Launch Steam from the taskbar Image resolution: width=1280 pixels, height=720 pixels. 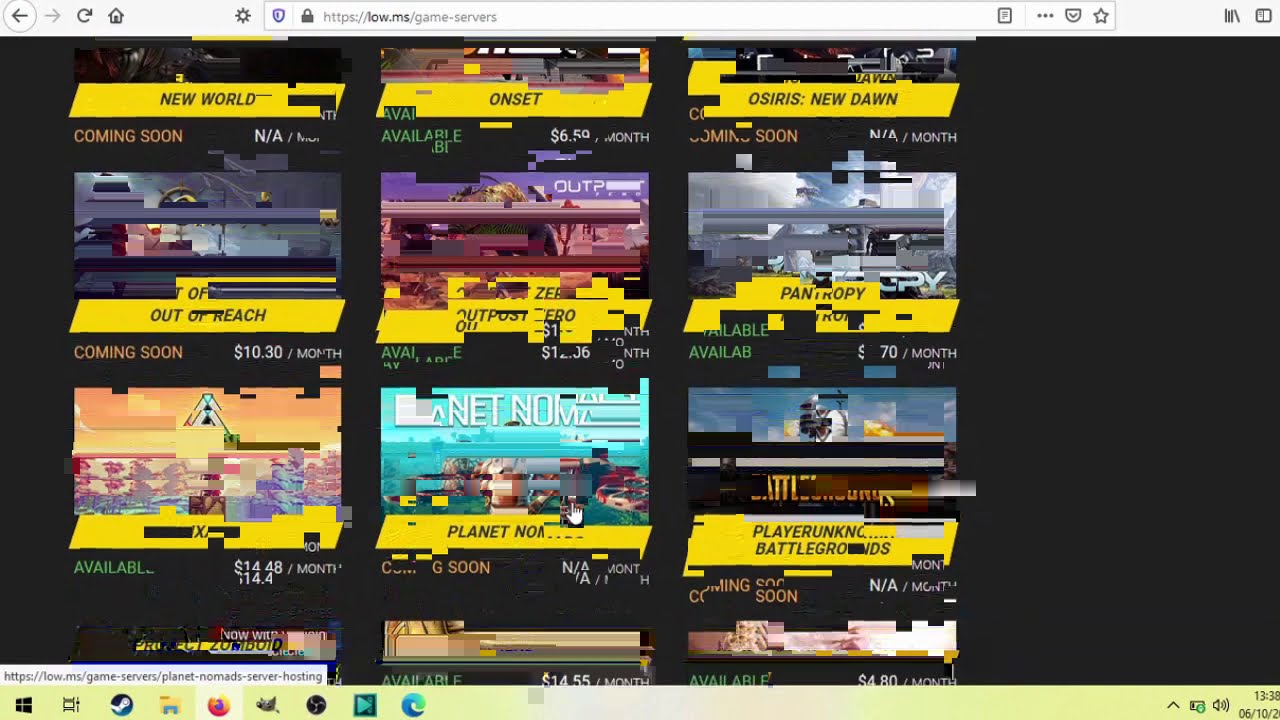pos(121,705)
